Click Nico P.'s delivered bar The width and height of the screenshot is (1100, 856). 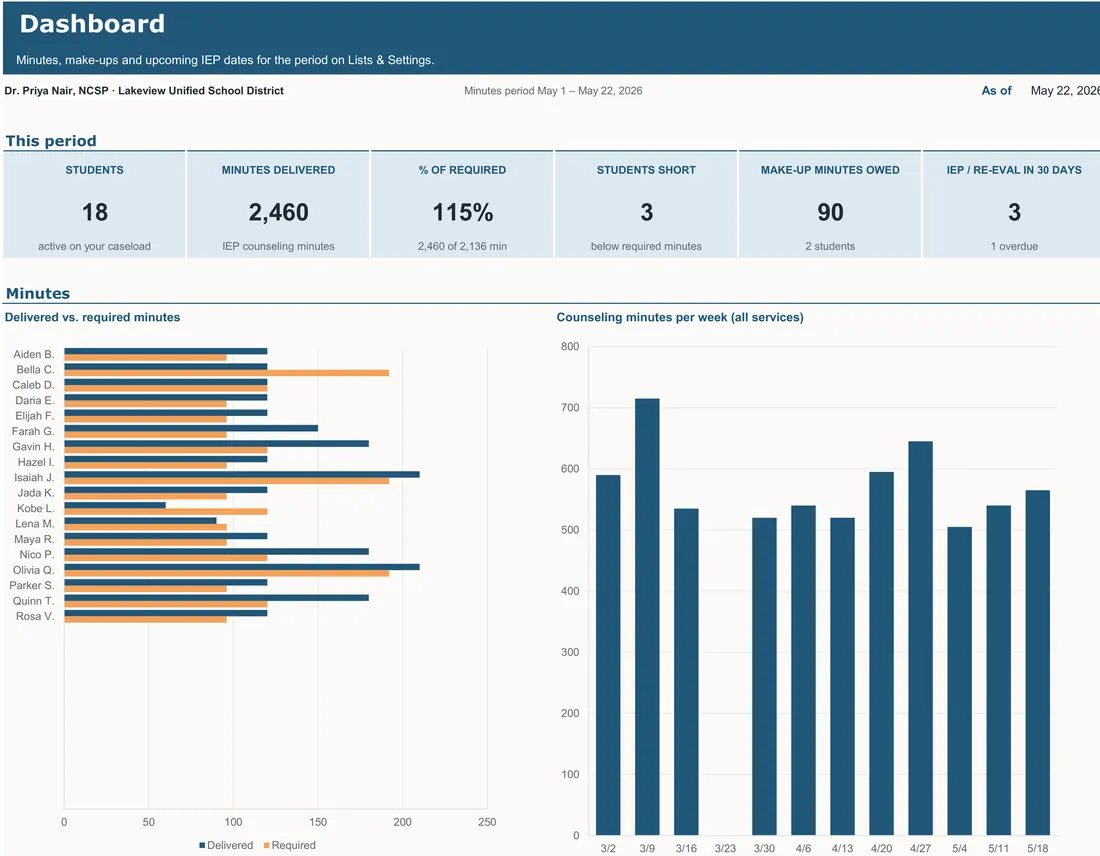[x=217, y=551]
